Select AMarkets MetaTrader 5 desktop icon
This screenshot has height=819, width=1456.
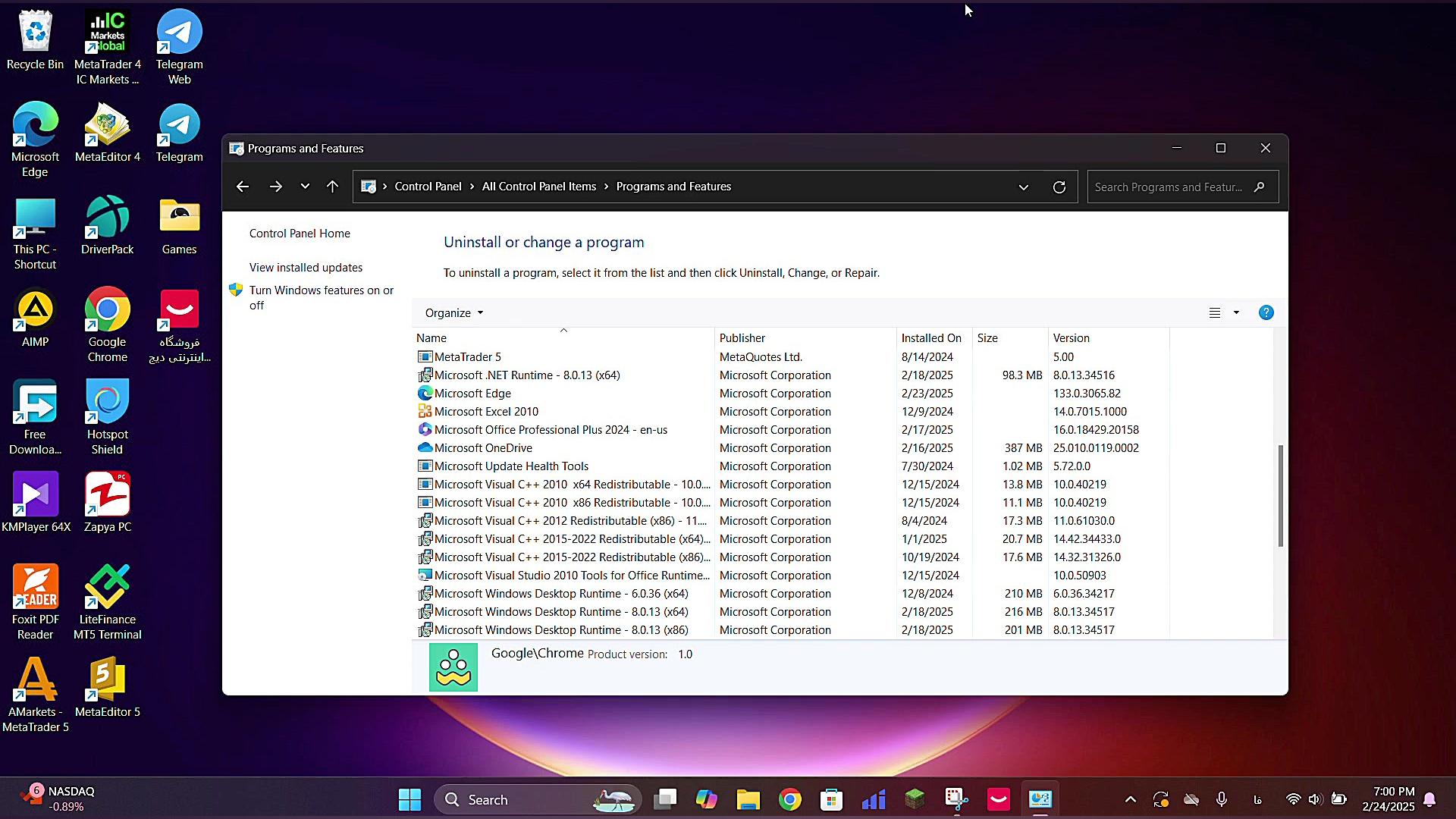(35, 695)
